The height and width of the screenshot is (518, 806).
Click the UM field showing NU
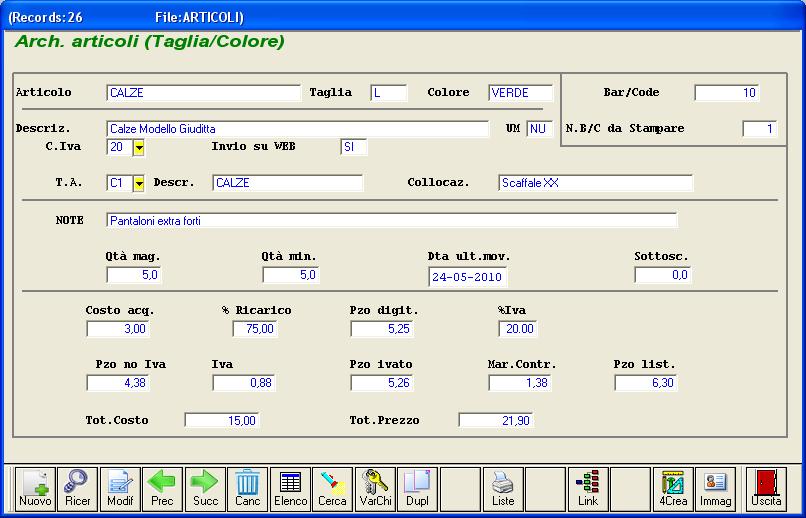click(540, 129)
